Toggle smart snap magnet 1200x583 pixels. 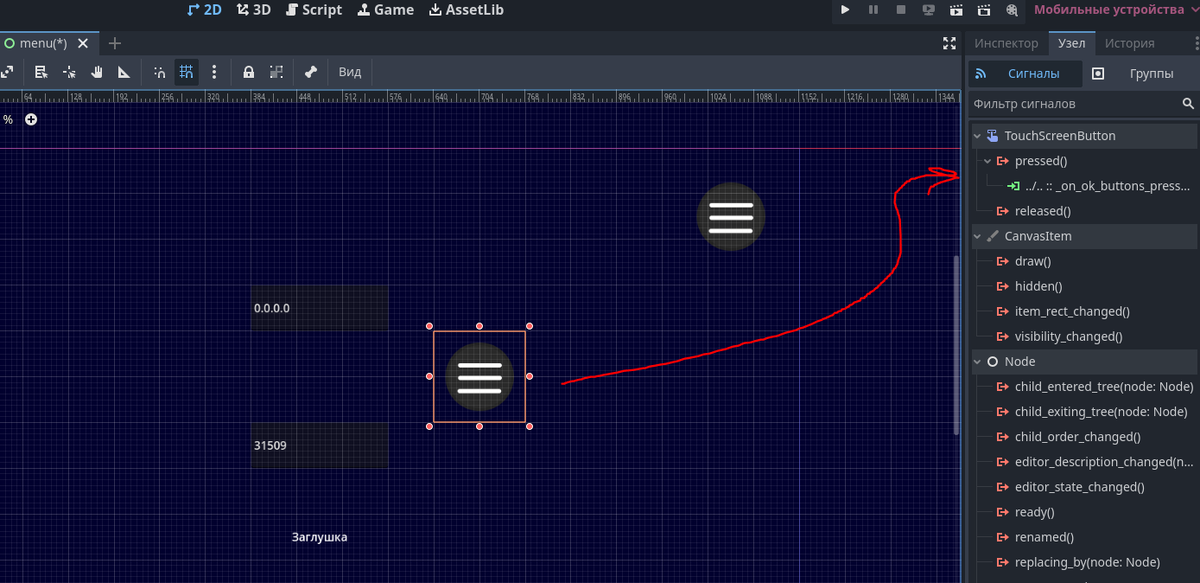[160, 72]
